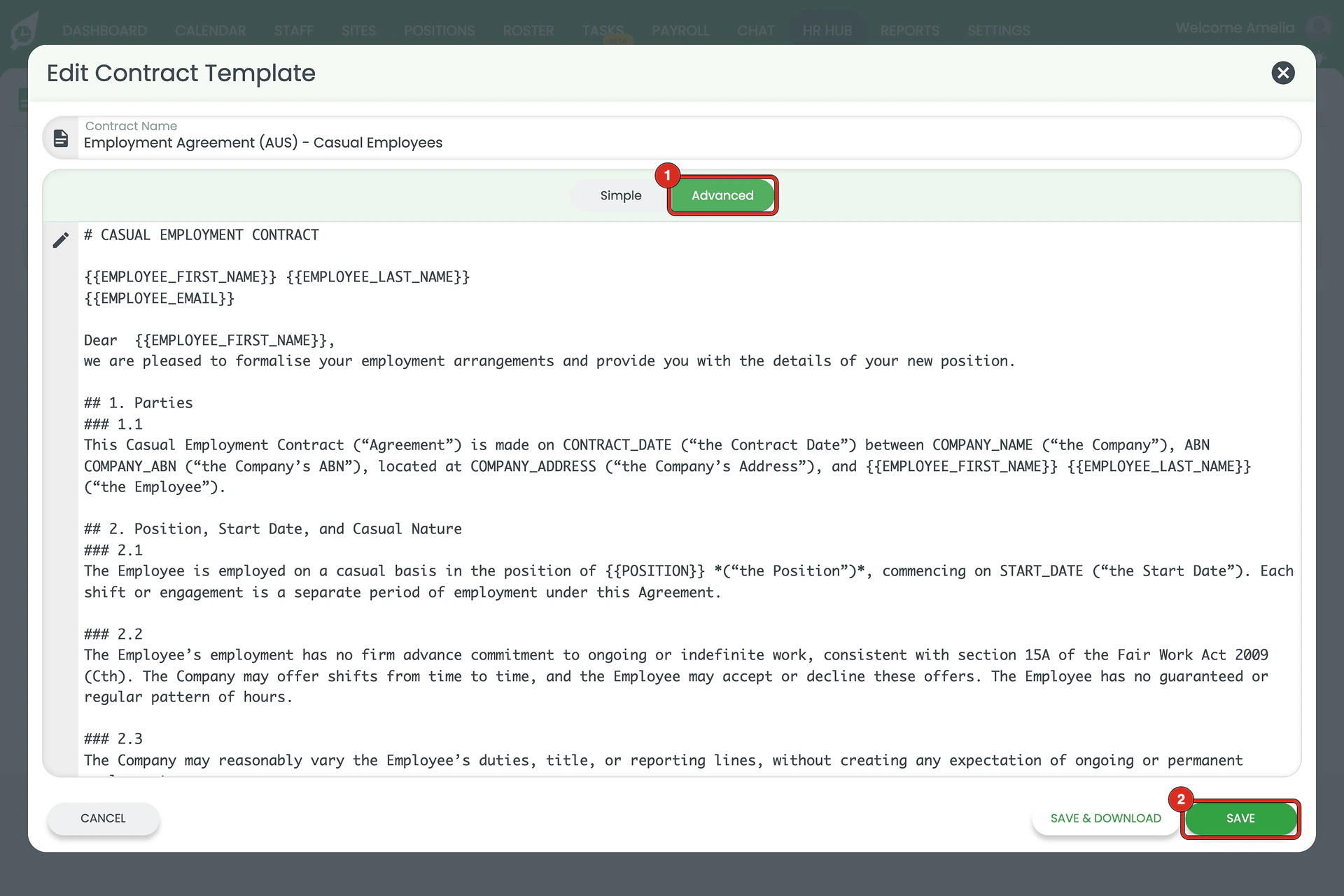Click the '{{EMPLOYEE_EMAIL}}' placeholder line
1344x896 pixels.
(x=159, y=299)
